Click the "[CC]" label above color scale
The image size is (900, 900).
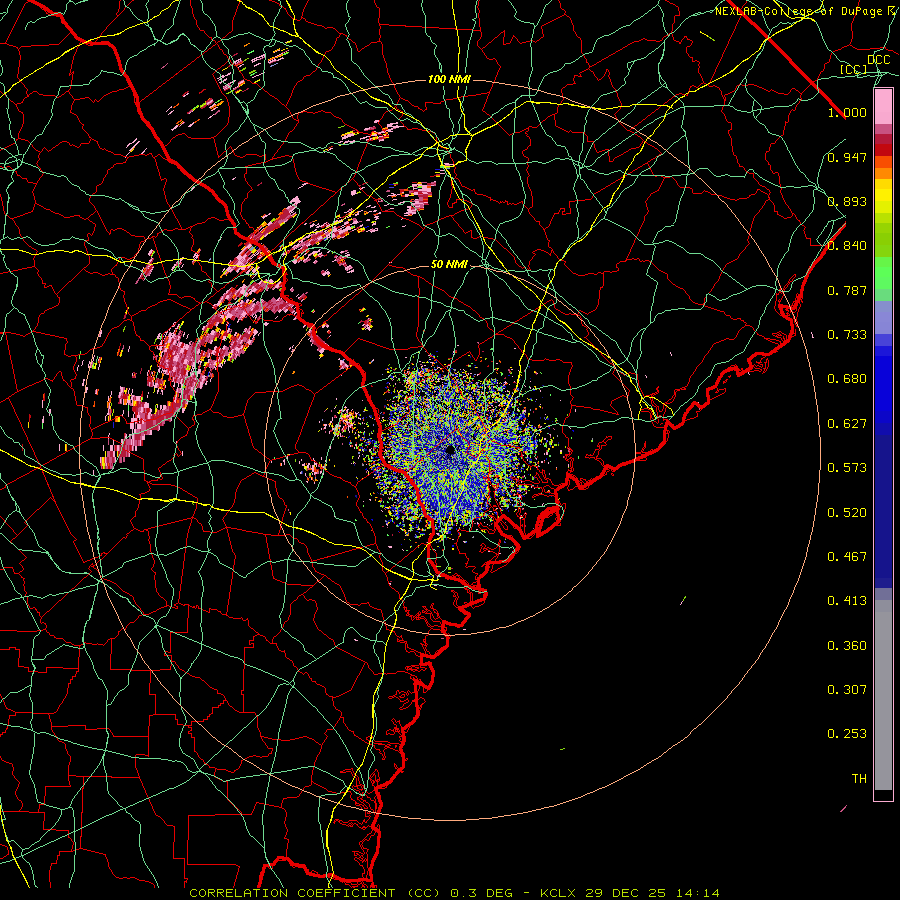point(854,69)
